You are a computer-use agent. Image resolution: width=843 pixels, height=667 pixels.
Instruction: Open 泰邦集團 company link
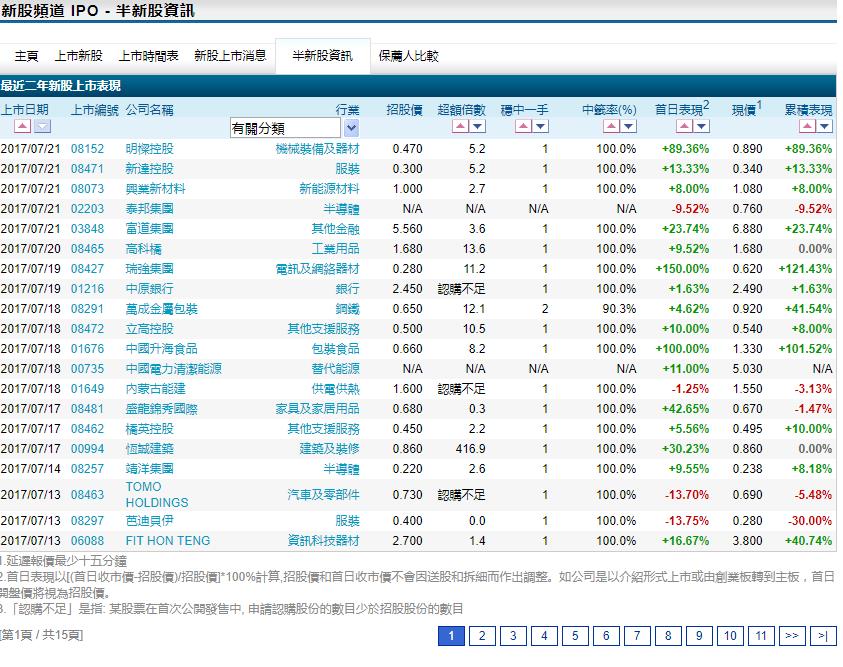pyautogui.click(x=149, y=209)
